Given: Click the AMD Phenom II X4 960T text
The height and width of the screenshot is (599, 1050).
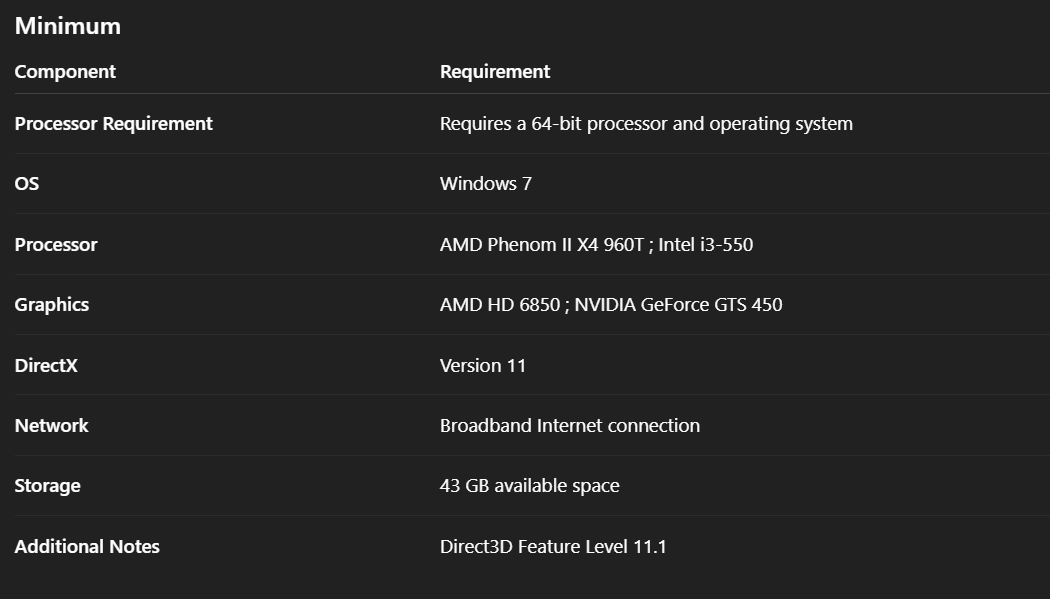Looking at the screenshot, I should point(541,245).
